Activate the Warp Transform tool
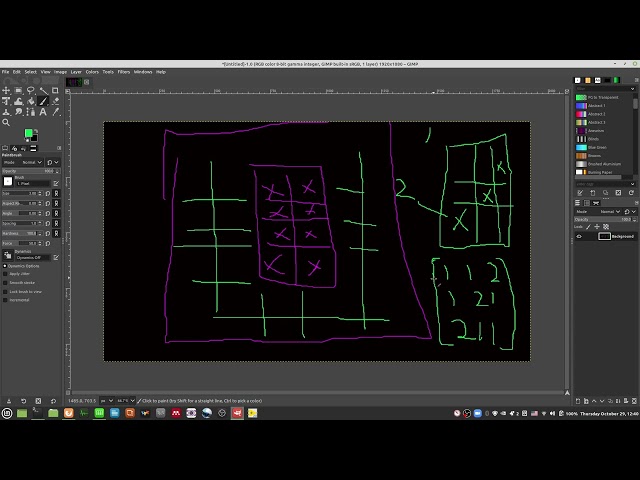Screen dimensions: 640x480 18,101
